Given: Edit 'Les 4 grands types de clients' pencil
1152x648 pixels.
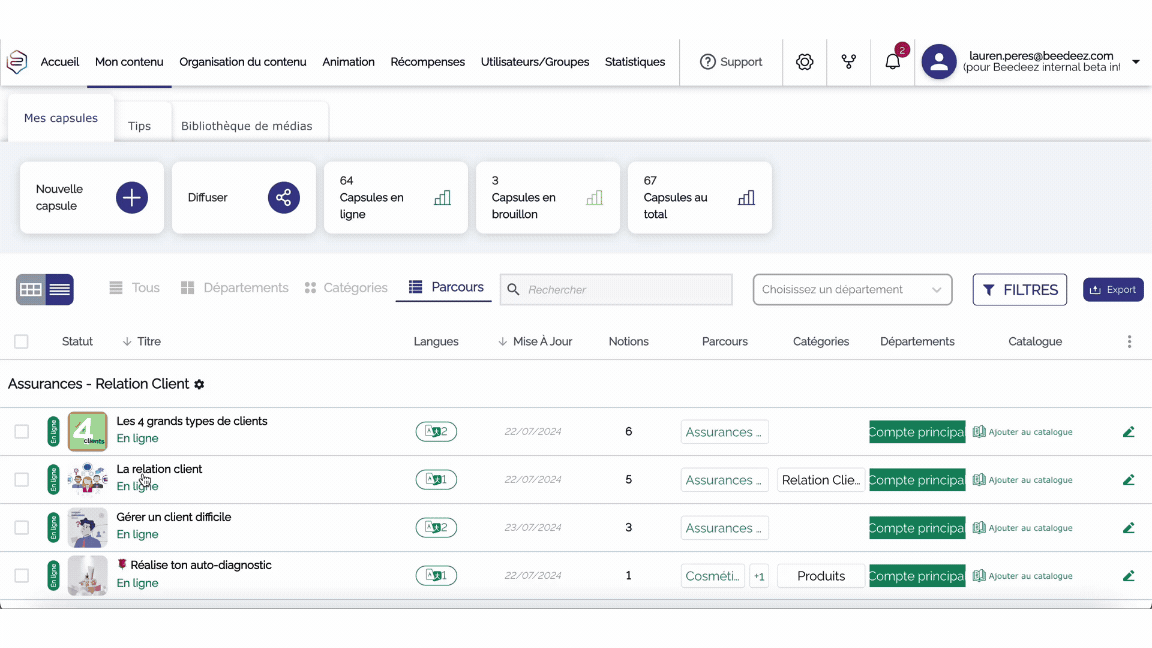Looking at the screenshot, I should tap(1129, 432).
